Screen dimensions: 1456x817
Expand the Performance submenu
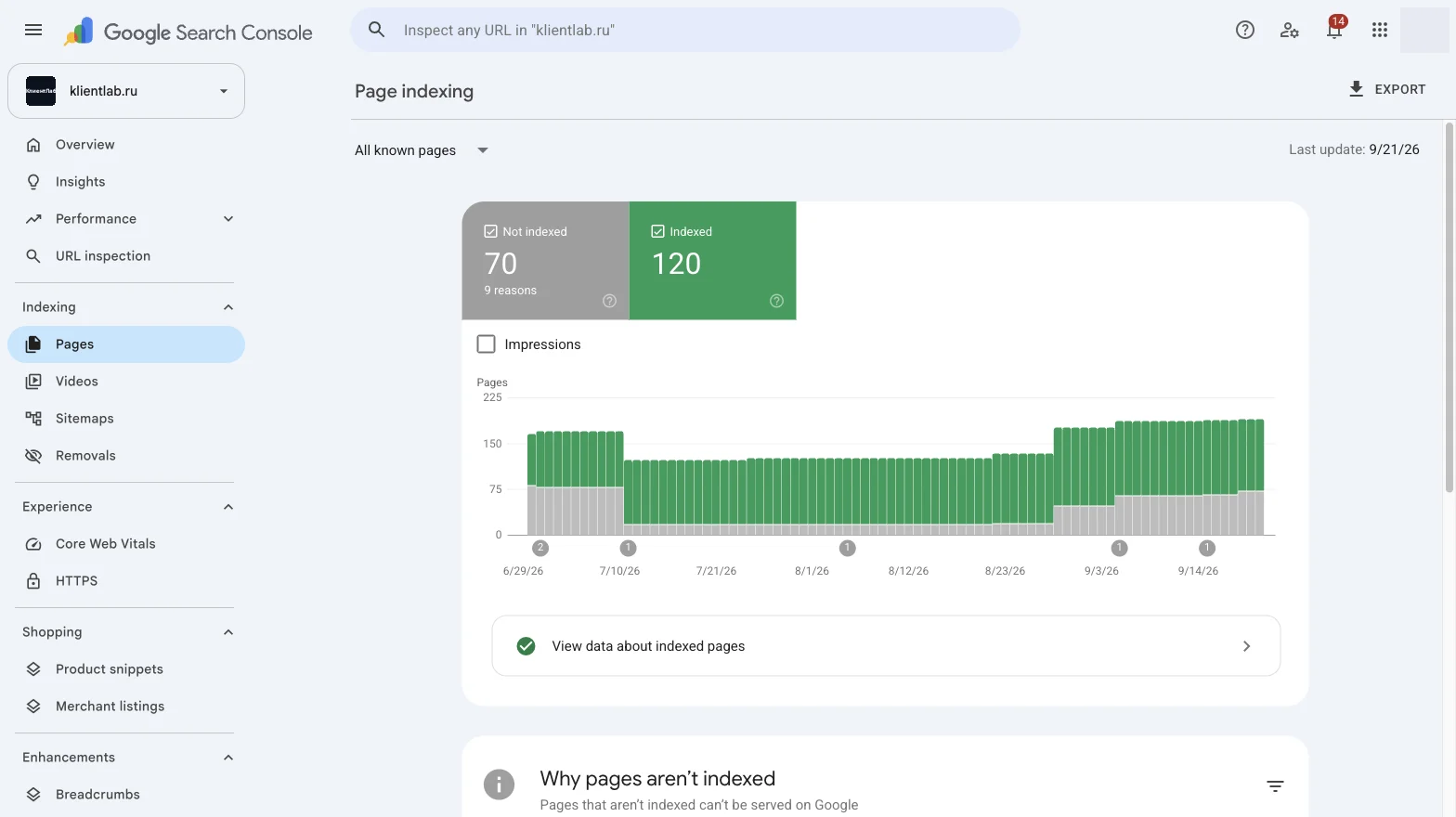pyautogui.click(x=228, y=219)
